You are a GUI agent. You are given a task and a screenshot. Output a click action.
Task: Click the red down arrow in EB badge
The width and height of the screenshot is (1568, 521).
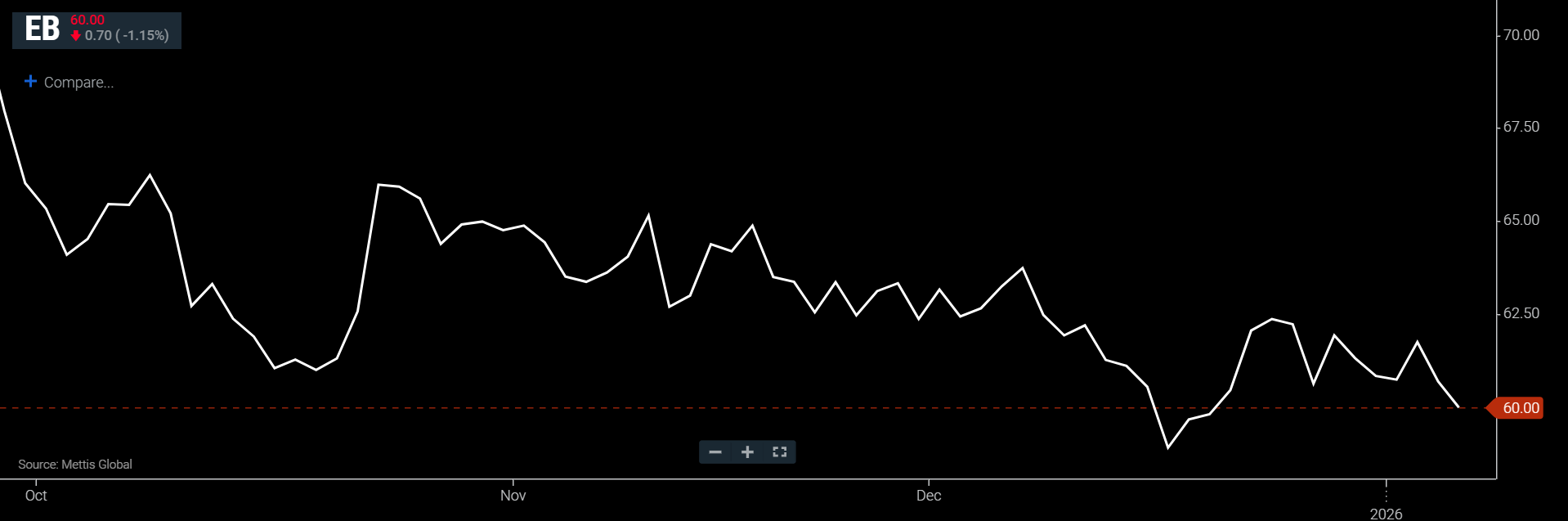76,36
